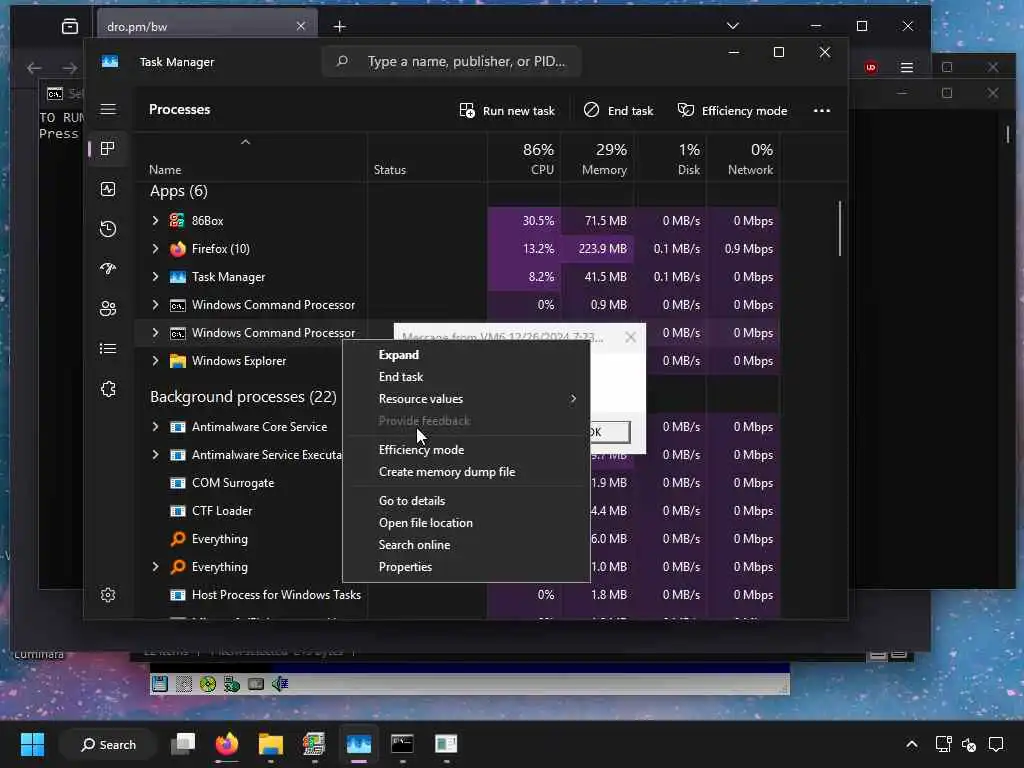1024x768 pixels.
Task: Open Task Manager navigation hamburger menu
Action: coord(108,109)
